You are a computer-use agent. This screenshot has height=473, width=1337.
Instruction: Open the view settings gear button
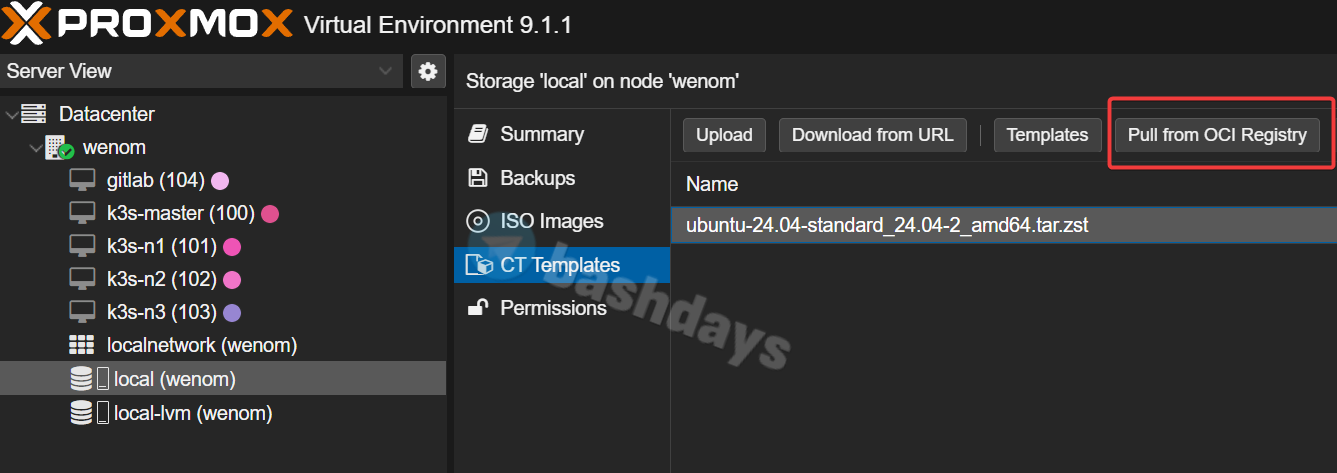coord(428,71)
